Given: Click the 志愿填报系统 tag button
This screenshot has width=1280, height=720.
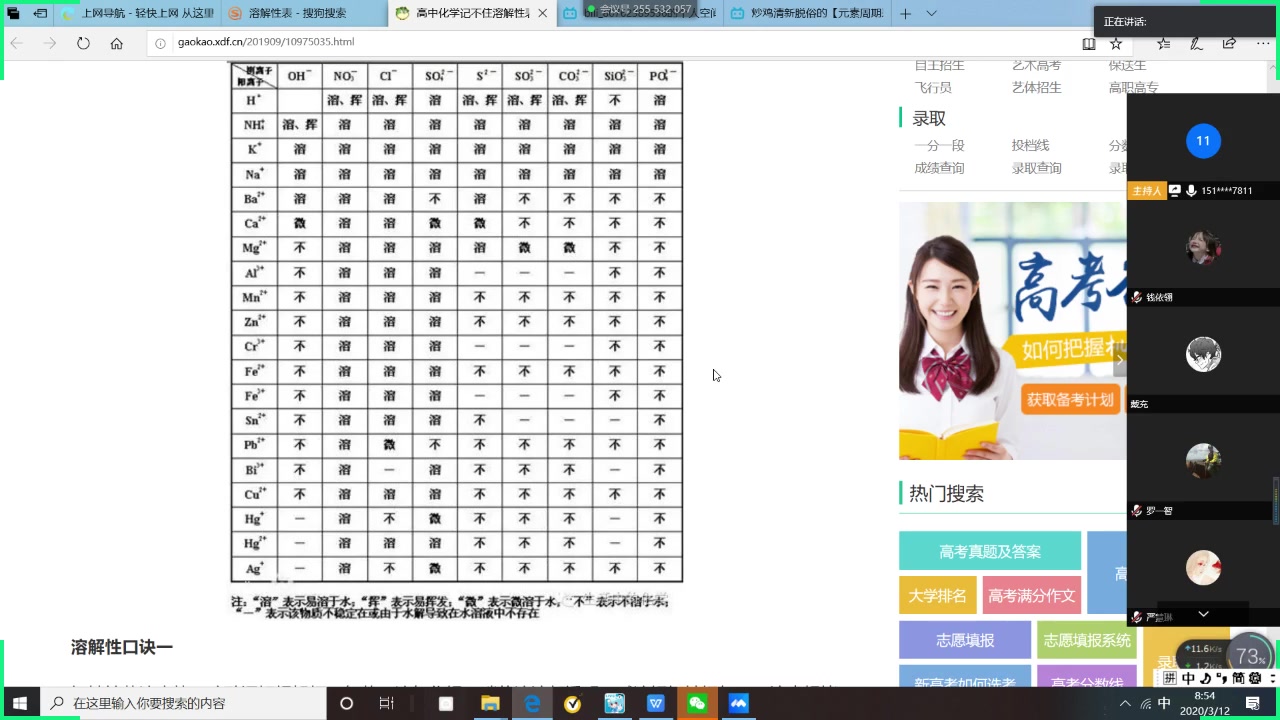Looking at the screenshot, I should (1087, 640).
